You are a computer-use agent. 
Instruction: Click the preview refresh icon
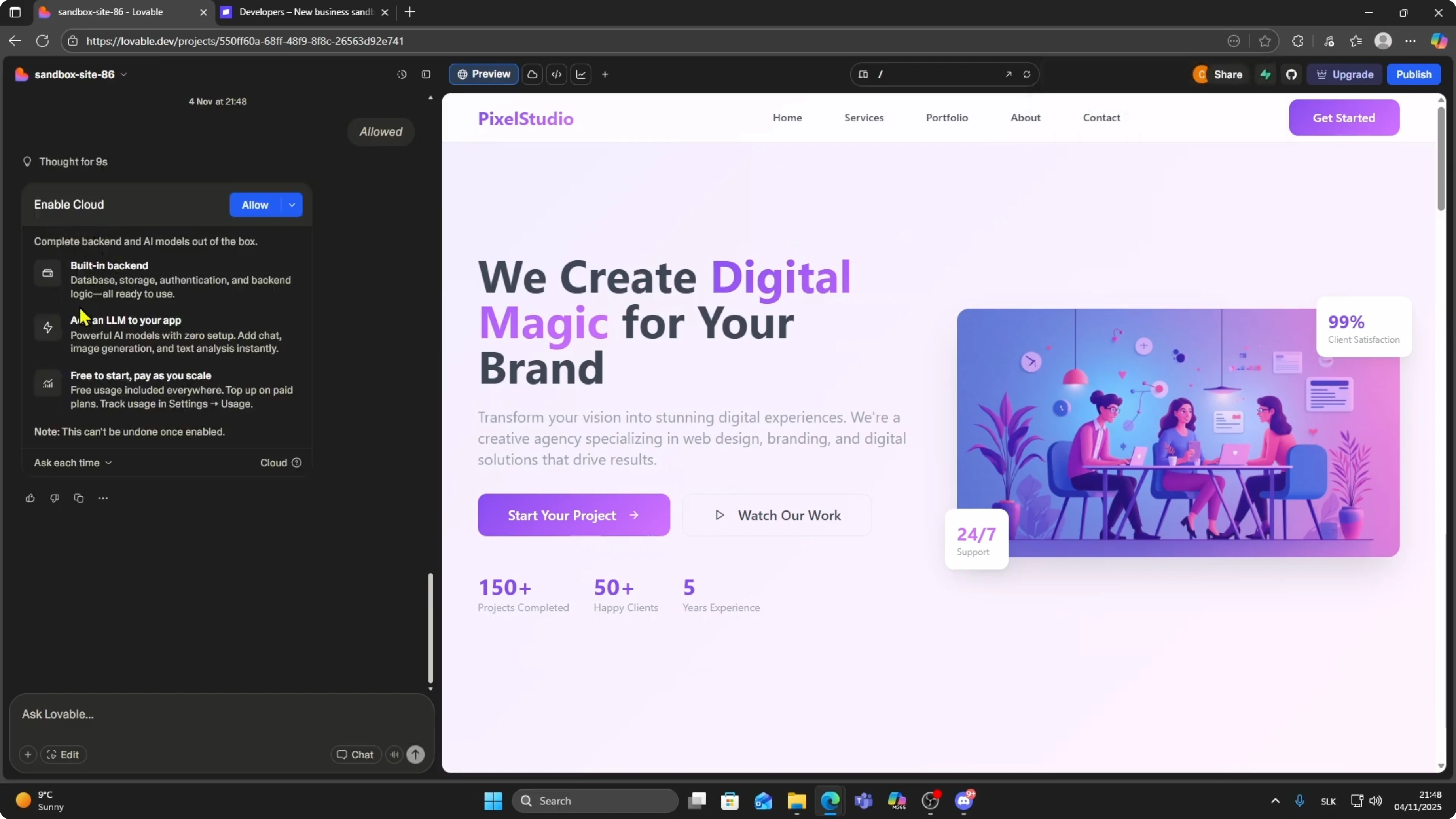(x=1026, y=74)
